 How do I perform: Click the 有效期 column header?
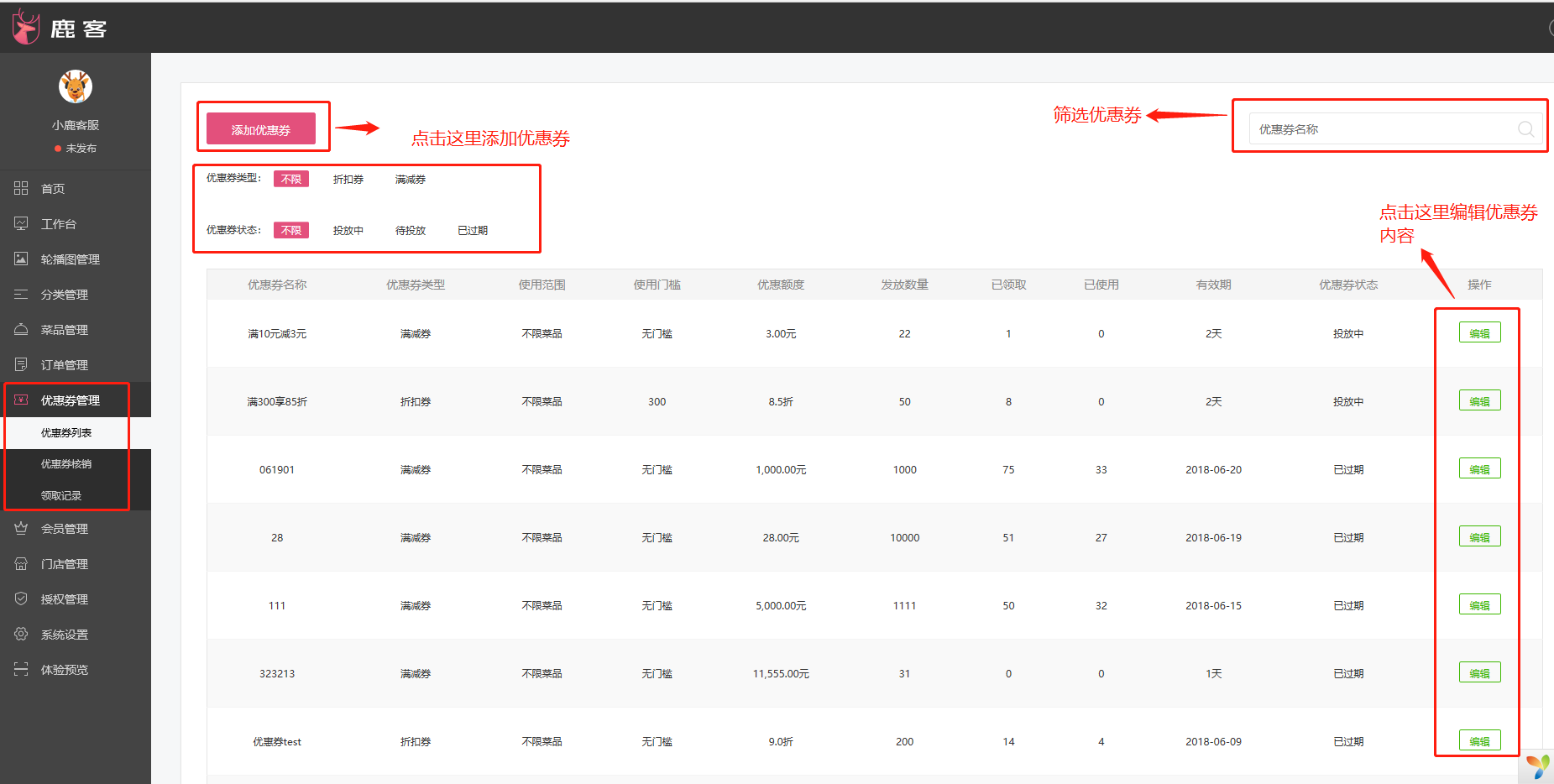[x=1214, y=285]
